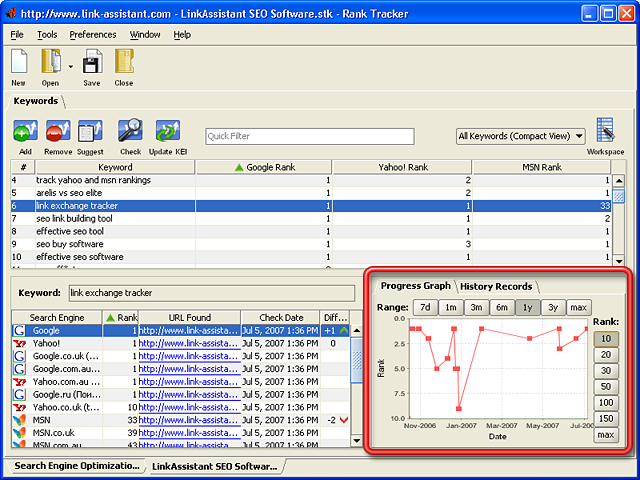Viewport: 640px width, 480px height.
Task: Click the Add keyword icon
Action: [x=25, y=131]
